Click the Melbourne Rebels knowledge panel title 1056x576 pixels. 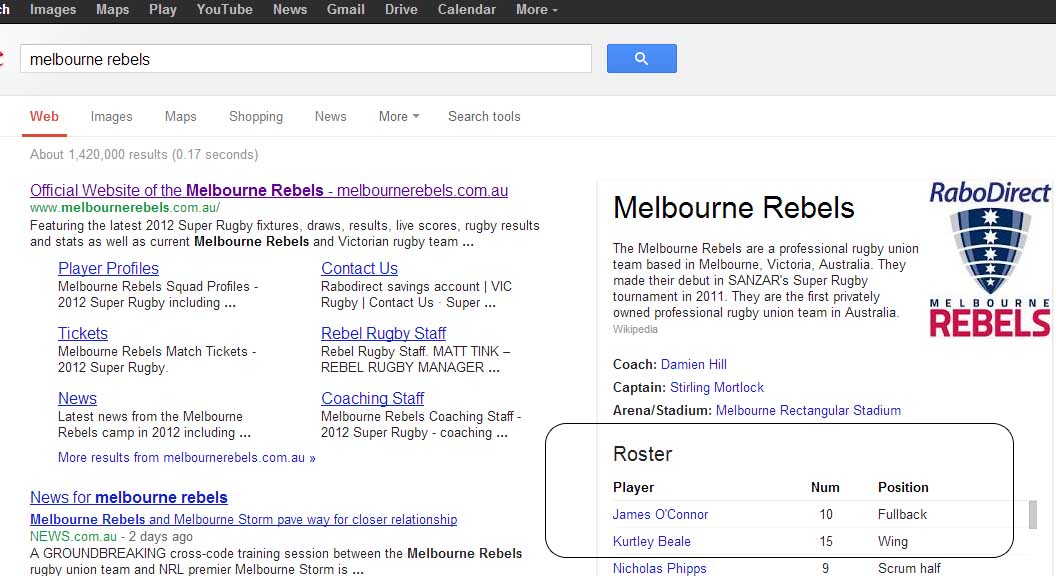(x=733, y=207)
